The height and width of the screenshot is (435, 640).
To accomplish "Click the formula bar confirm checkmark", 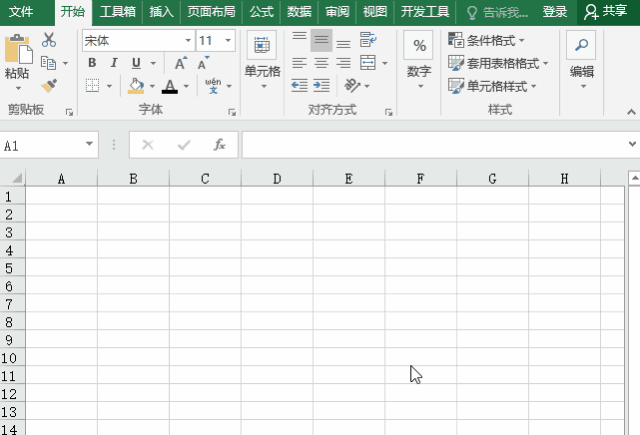I will coord(184,144).
